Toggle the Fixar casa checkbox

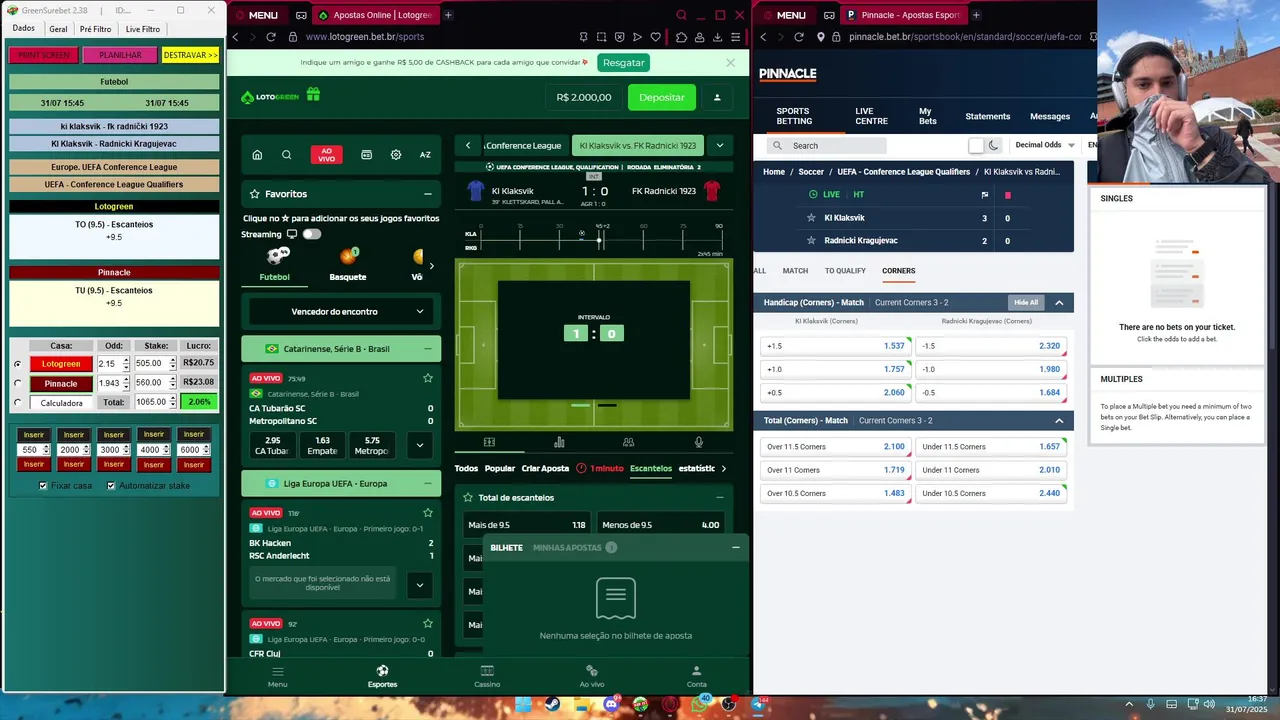coord(43,486)
